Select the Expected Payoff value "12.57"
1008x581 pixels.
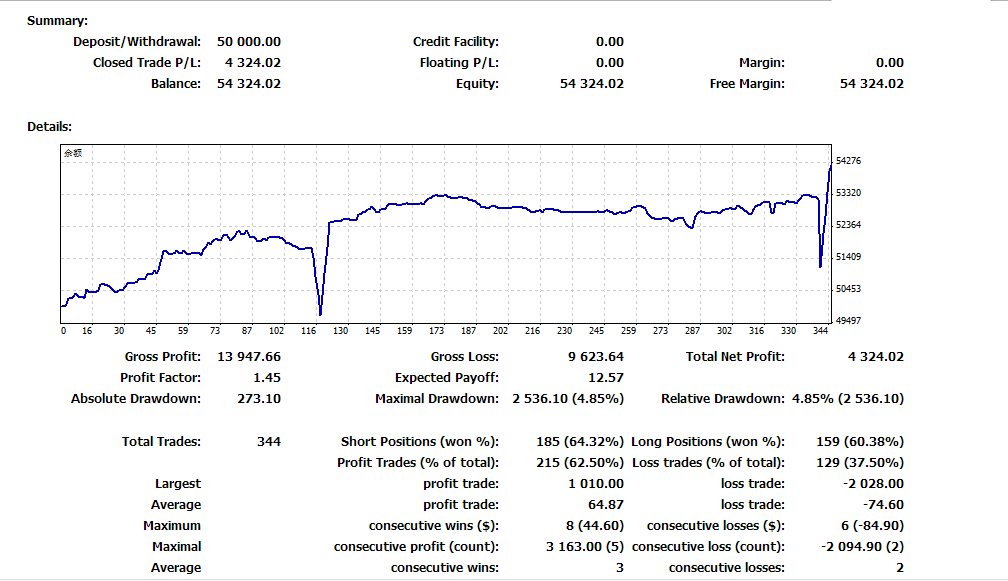pyautogui.click(x=606, y=378)
